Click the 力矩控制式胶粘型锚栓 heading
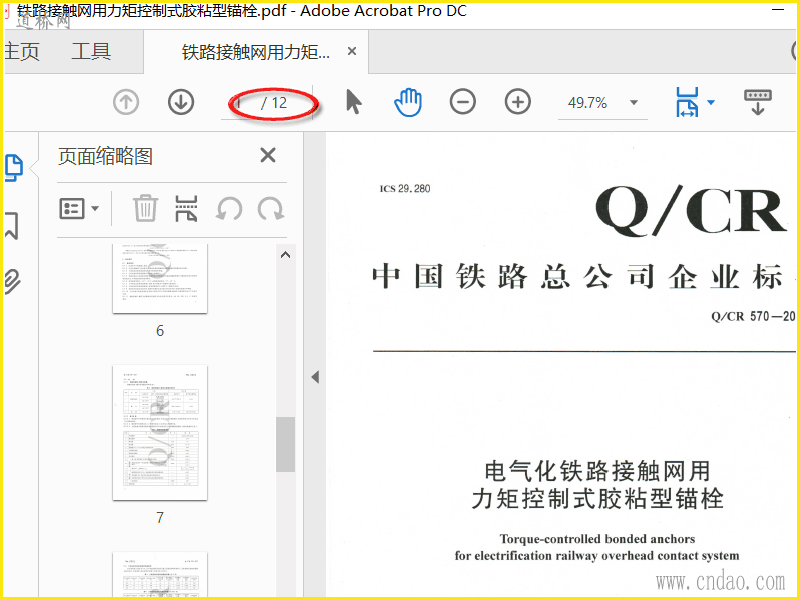This screenshot has width=800, height=600. pyautogui.click(x=597, y=498)
